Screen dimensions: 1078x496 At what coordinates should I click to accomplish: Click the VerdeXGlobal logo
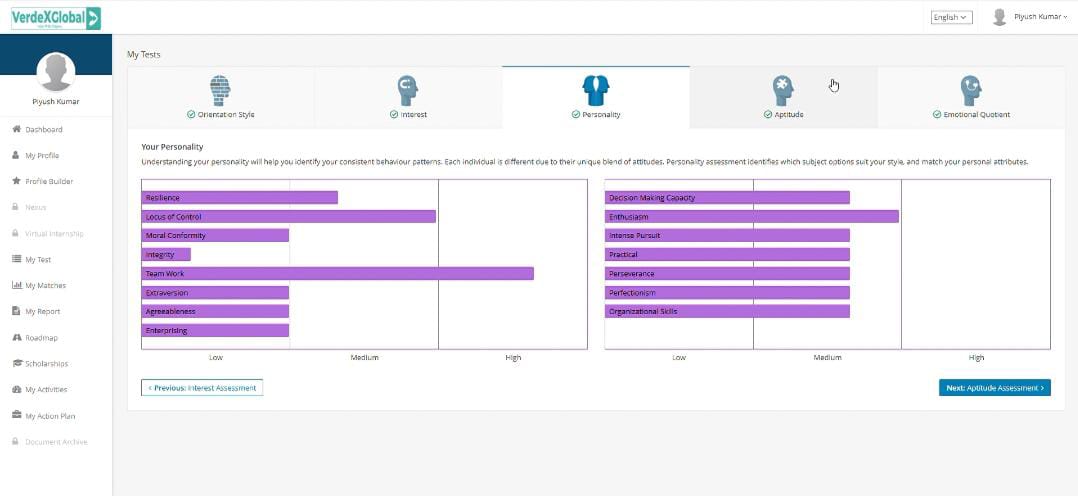56,18
